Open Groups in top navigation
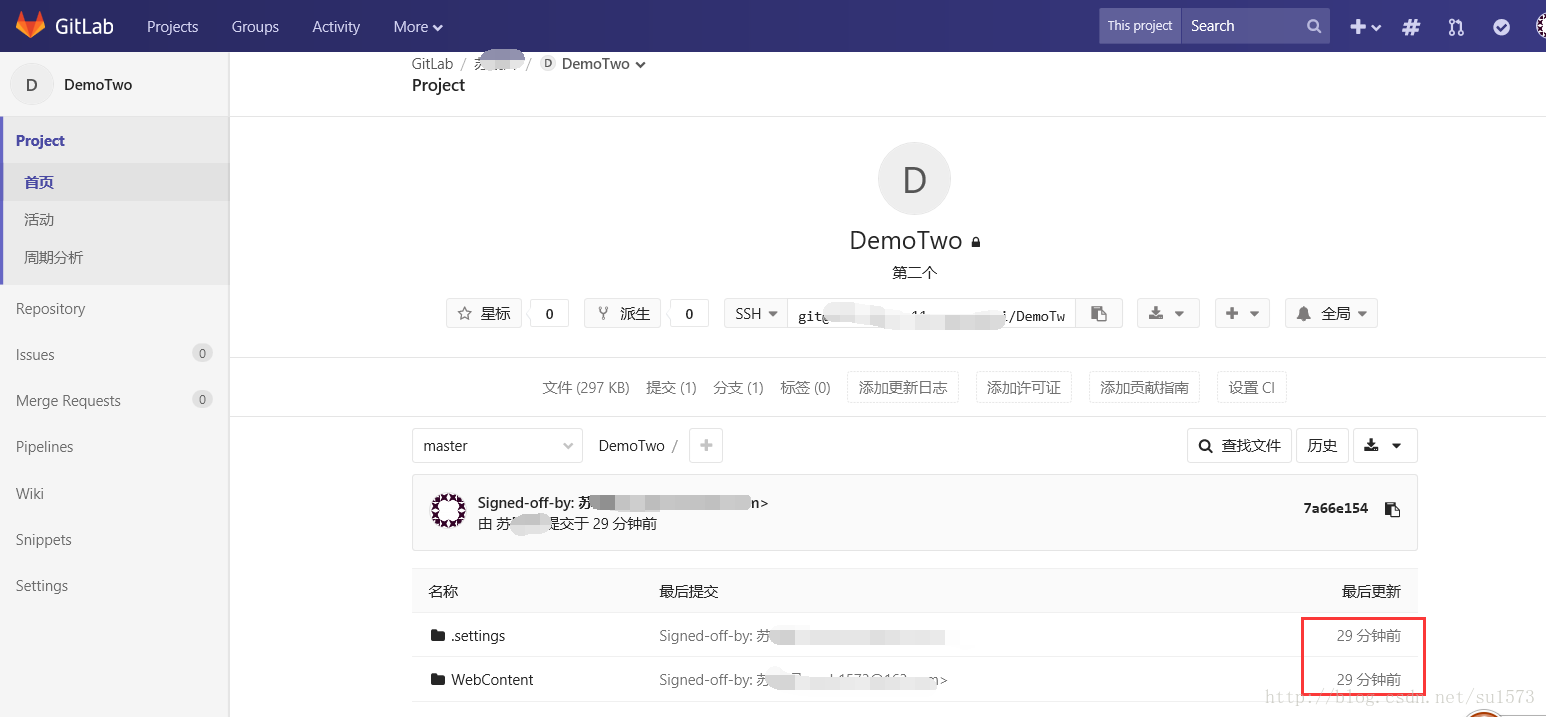 click(255, 27)
